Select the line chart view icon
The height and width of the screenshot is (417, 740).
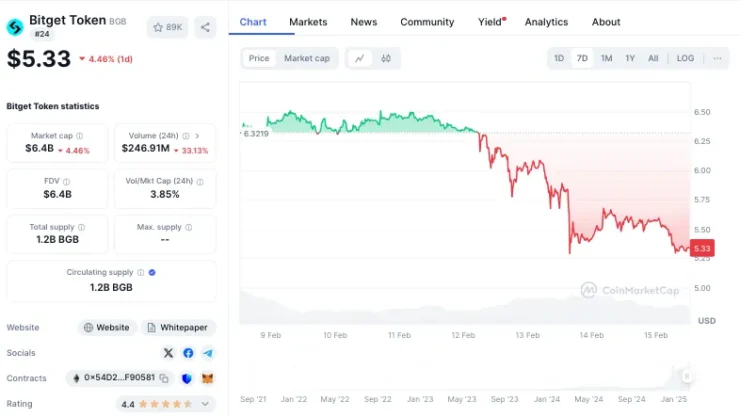[x=360, y=58]
